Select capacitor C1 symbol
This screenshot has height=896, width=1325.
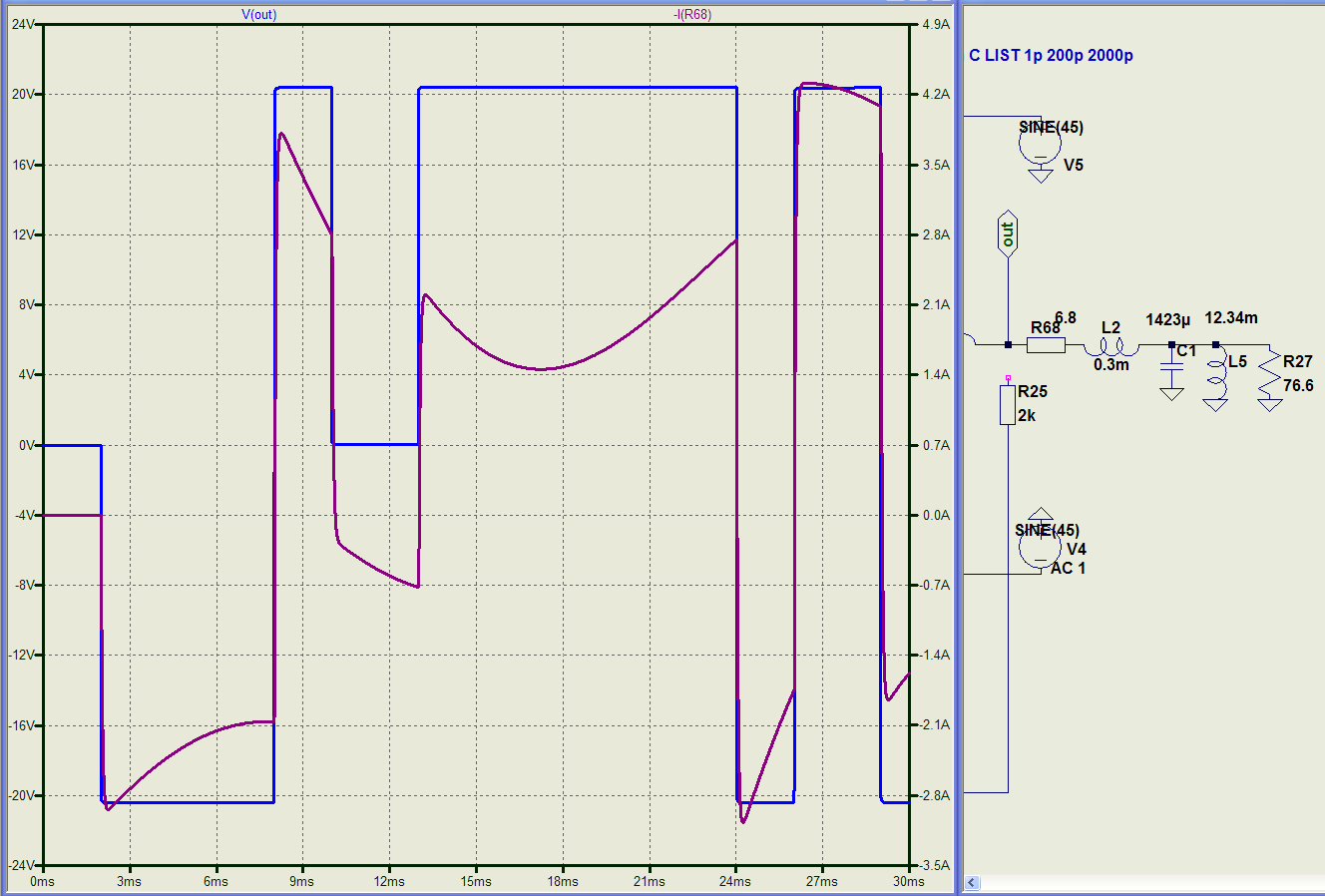pyautogui.click(x=1171, y=366)
